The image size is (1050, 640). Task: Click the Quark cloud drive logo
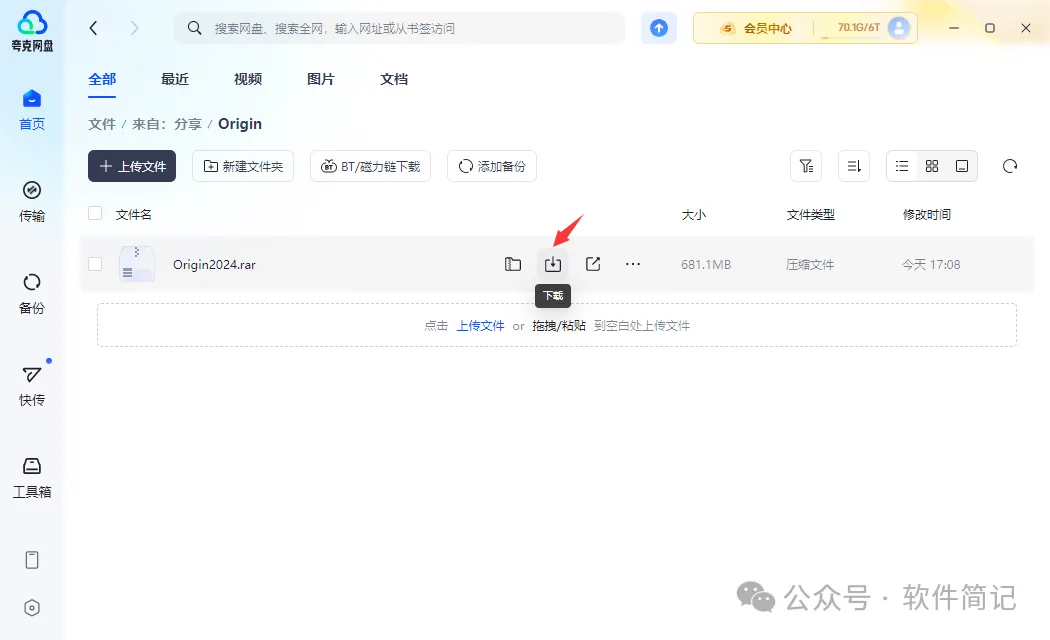31,31
